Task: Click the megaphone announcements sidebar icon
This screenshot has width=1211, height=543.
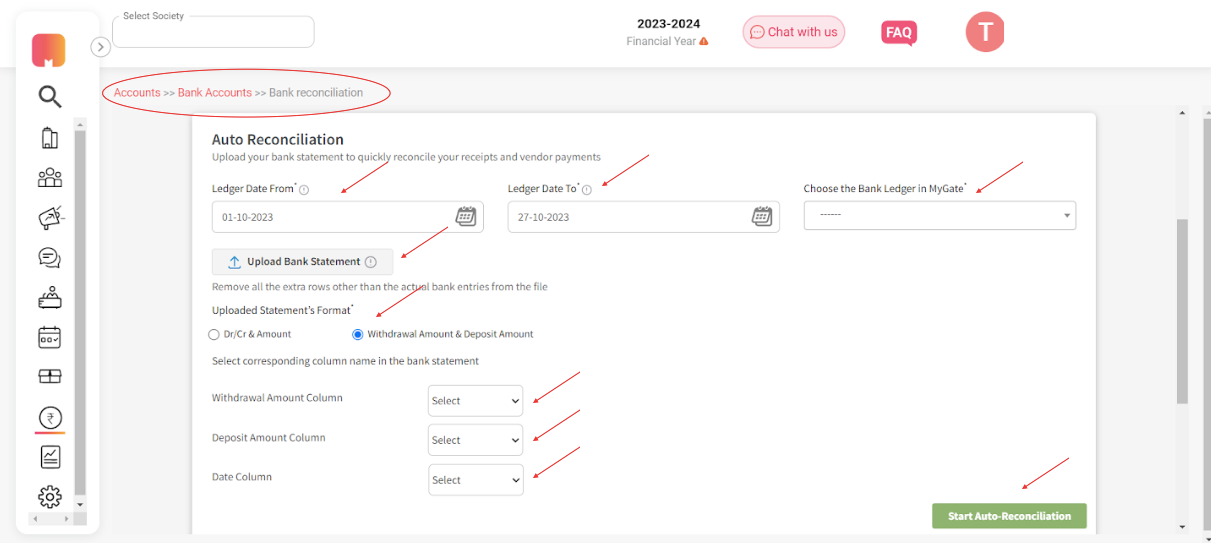Action: point(50,218)
